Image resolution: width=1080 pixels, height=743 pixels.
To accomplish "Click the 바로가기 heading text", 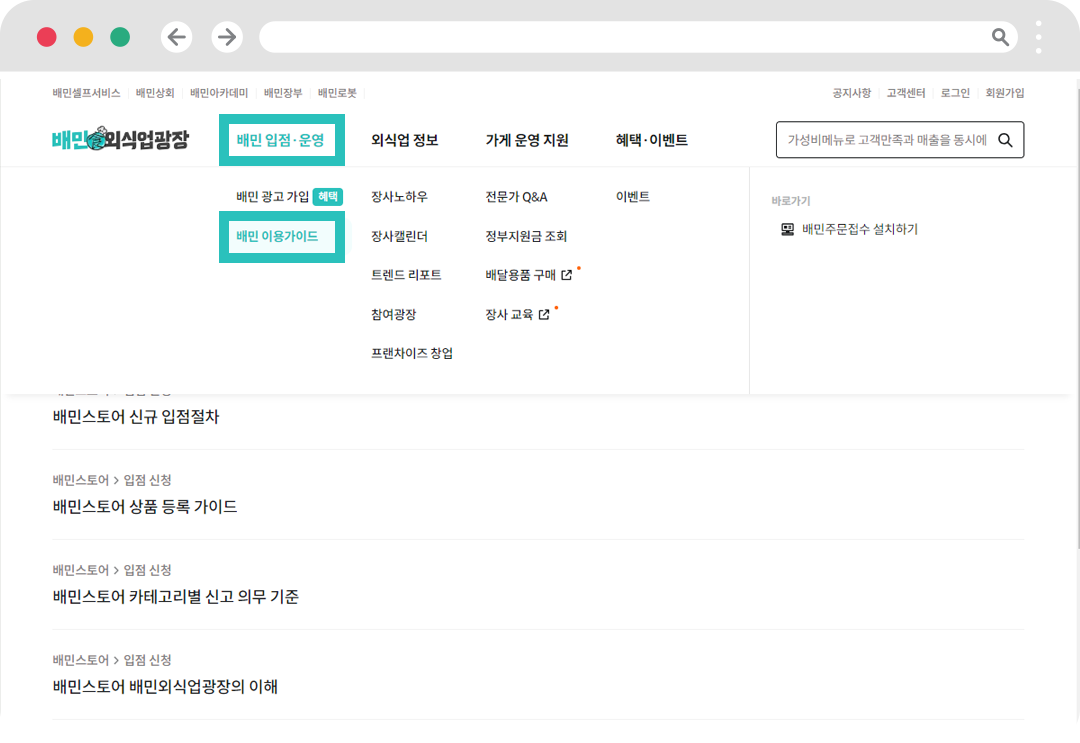I will (x=791, y=201).
